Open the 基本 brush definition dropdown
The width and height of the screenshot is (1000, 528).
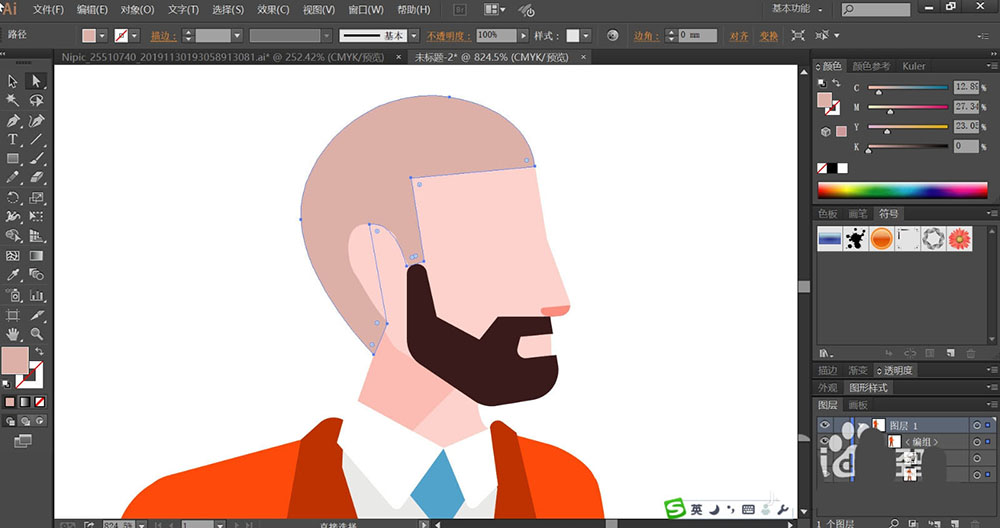[x=414, y=36]
